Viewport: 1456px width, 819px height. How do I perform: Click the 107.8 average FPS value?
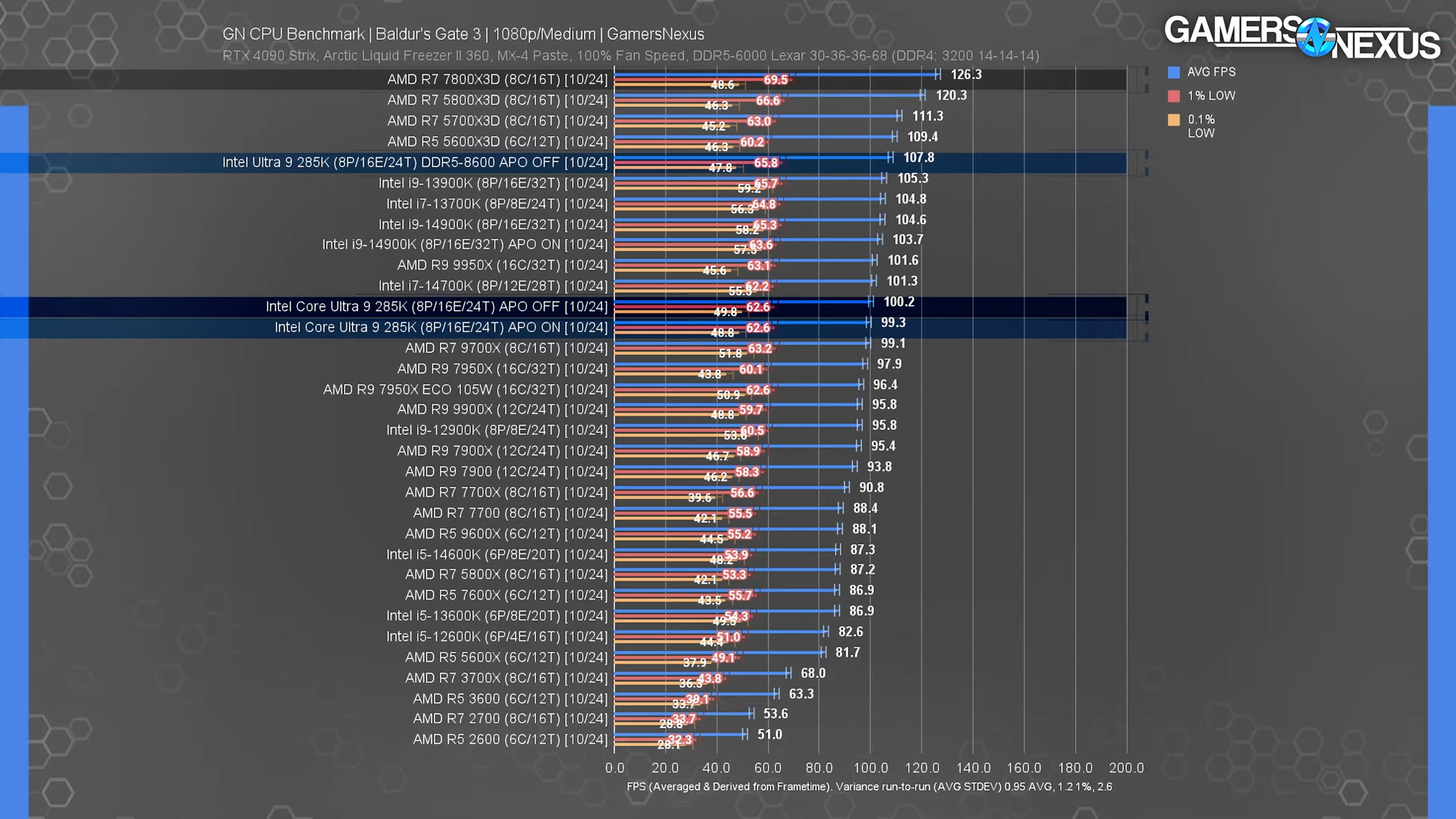coord(918,158)
